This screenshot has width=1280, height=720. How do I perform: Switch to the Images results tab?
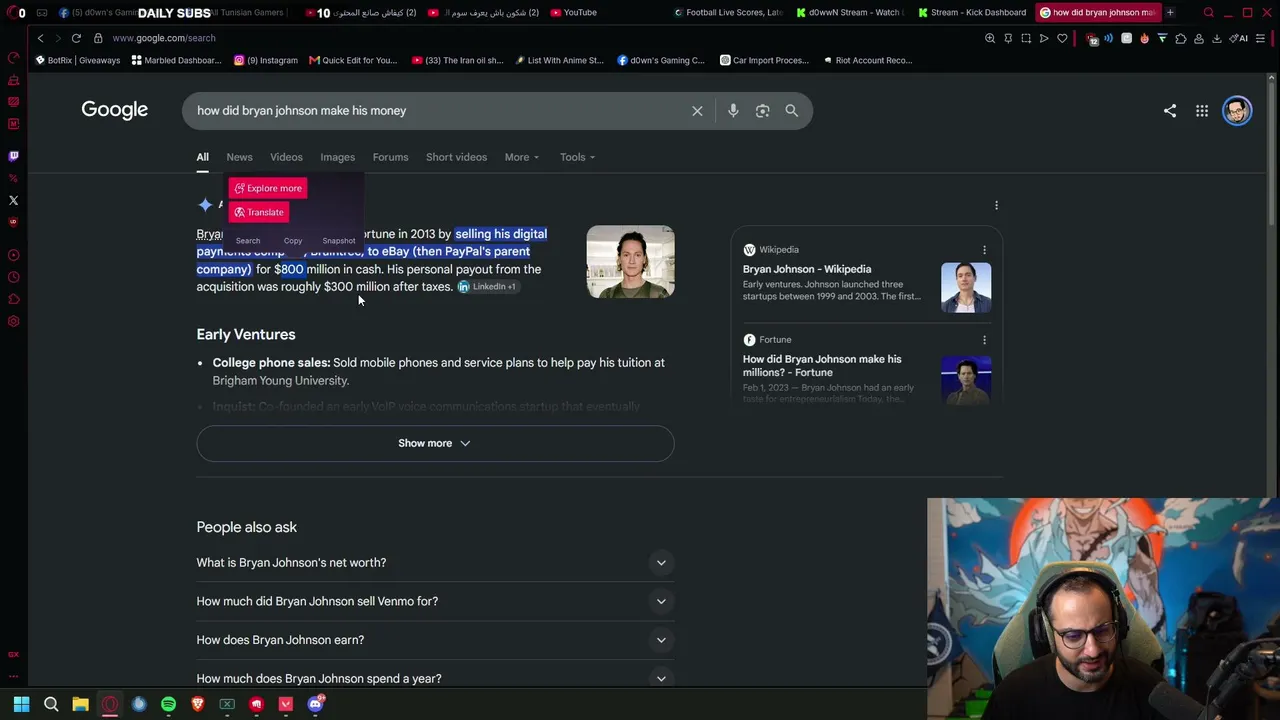coord(337,157)
